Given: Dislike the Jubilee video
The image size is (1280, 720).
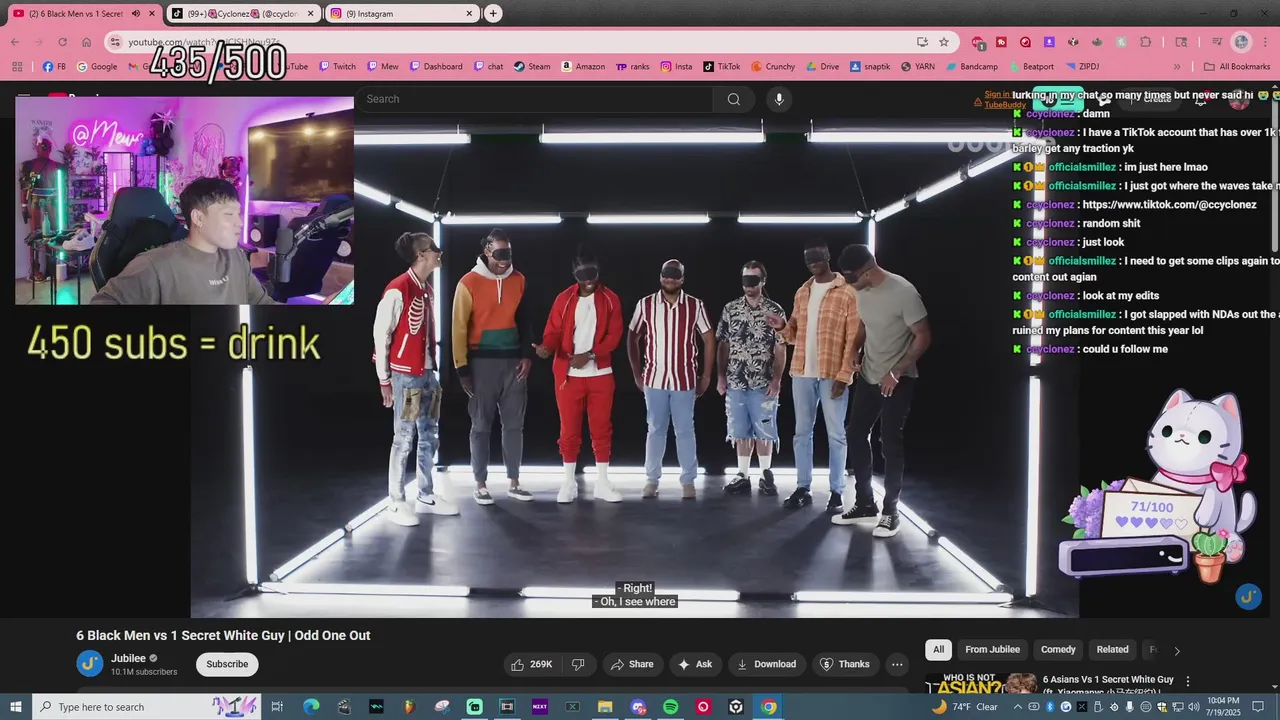Looking at the screenshot, I should (x=578, y=664).
